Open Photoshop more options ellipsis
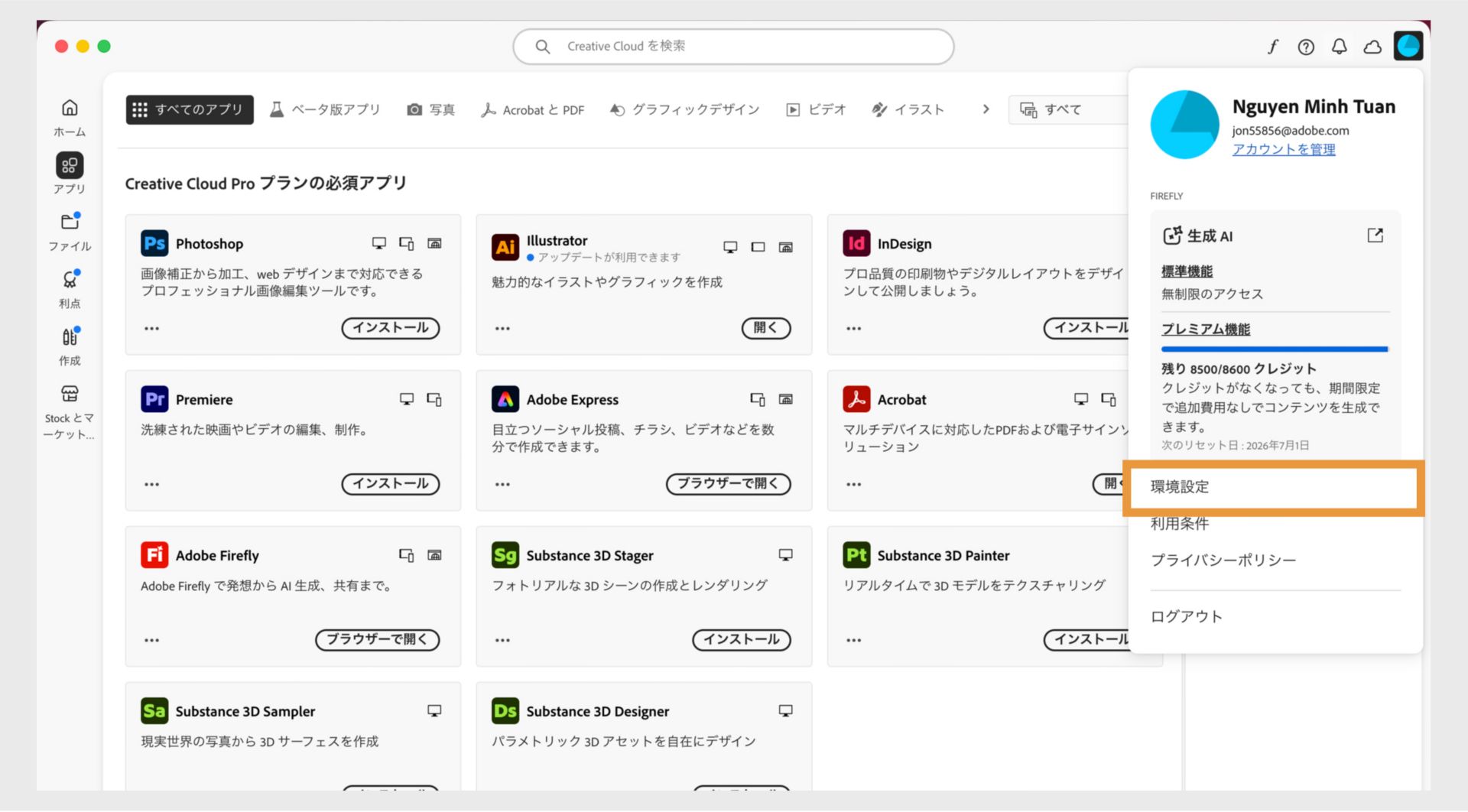This screenshot has height=812, width=1468. (x=152, y=329)
